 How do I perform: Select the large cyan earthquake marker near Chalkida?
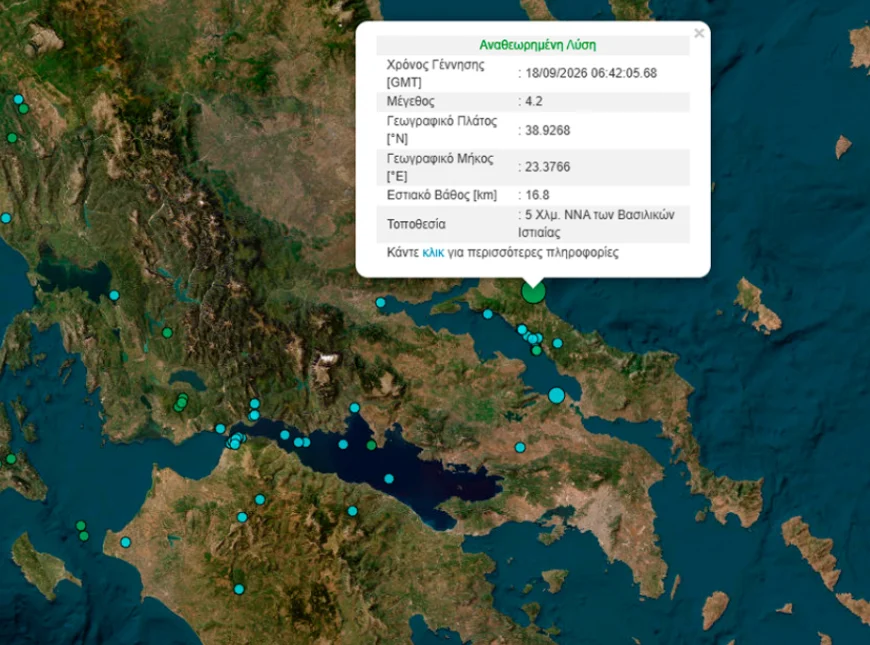pos(557,395)
